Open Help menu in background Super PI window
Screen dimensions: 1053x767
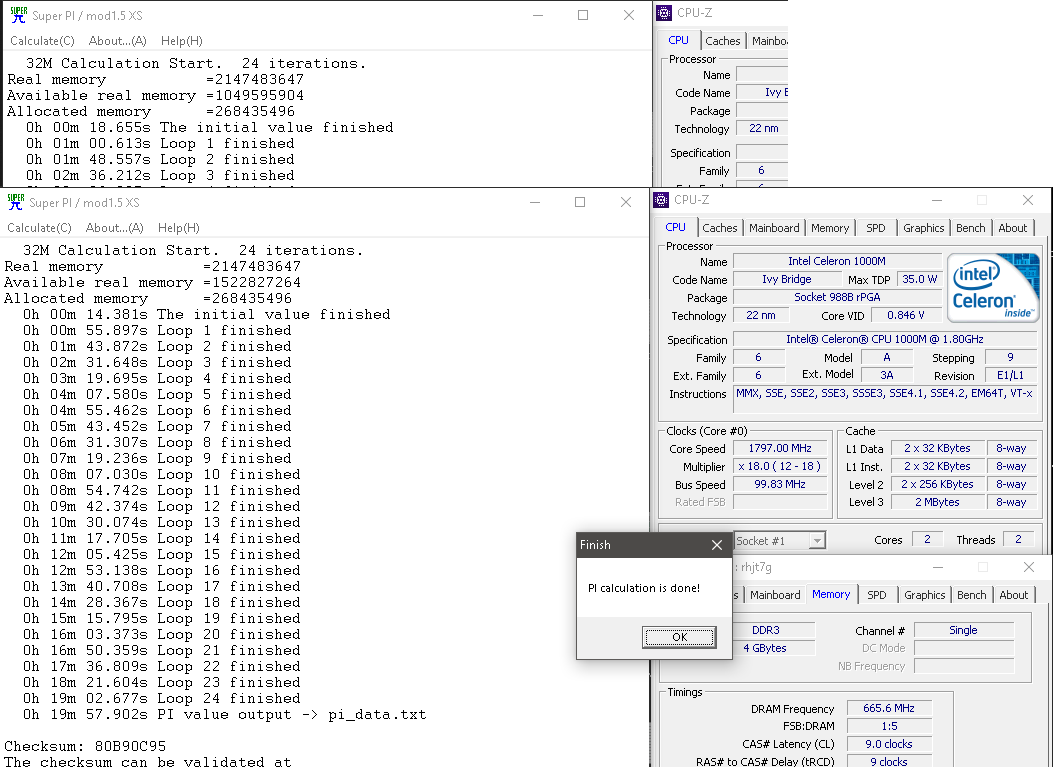pos(181,41)
